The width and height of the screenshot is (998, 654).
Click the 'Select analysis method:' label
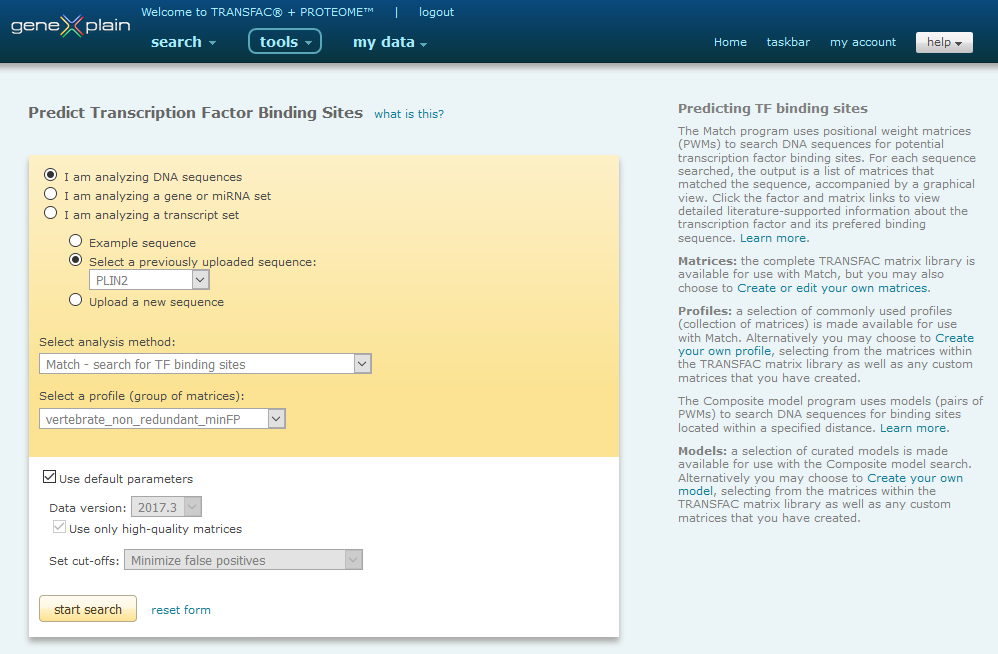click(107, 342)
